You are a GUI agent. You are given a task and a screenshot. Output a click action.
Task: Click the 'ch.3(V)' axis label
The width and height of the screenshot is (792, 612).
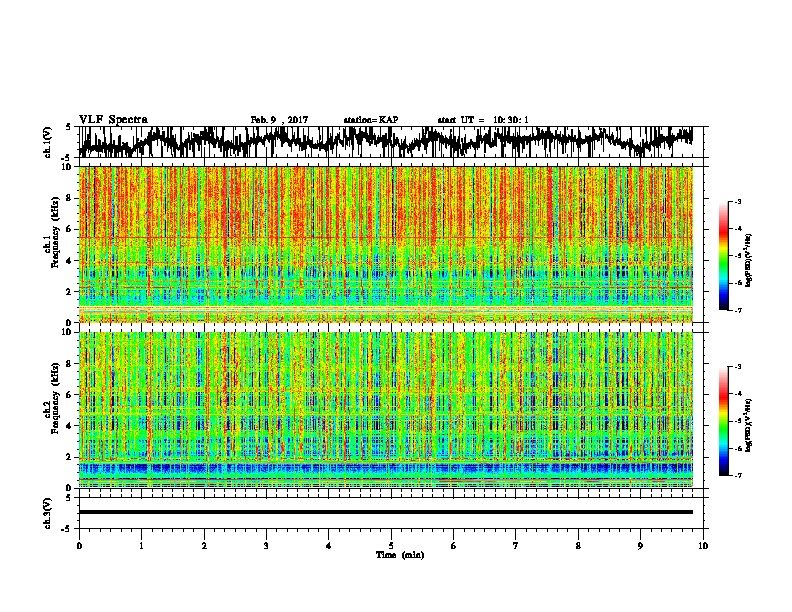(x=48, y=513)
